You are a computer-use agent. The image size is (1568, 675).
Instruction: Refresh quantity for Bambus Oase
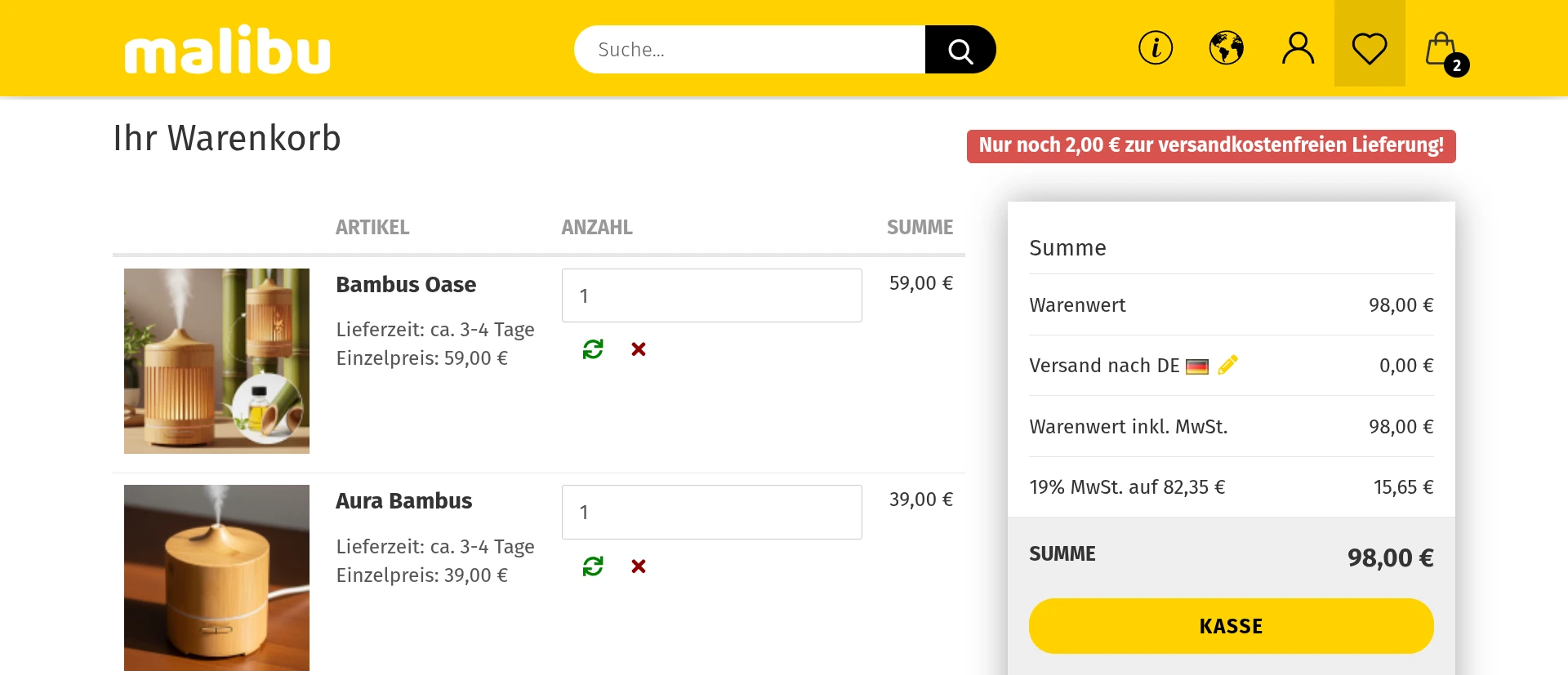pos(593,349)
